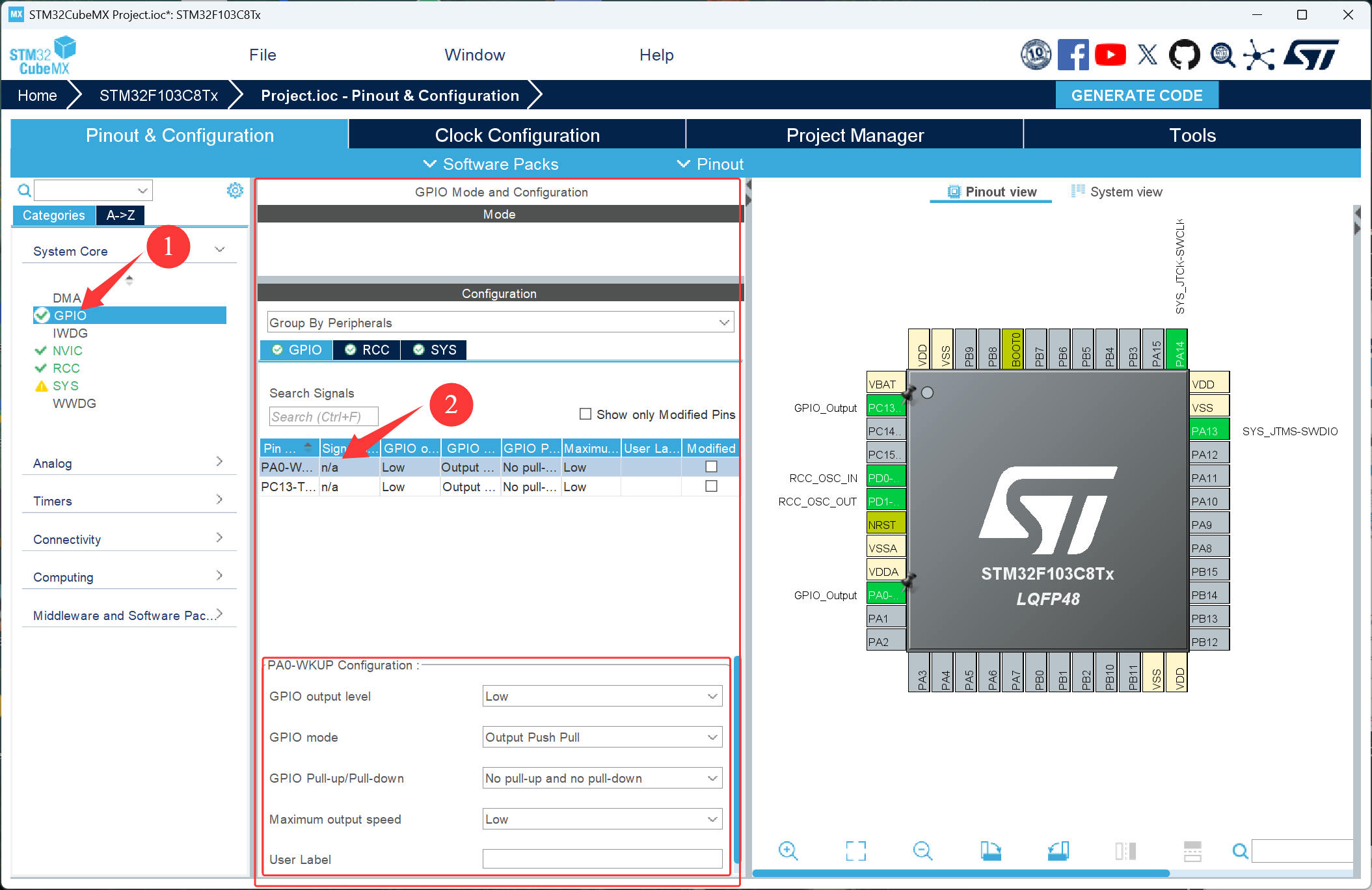The height and width of the screenshot is (890, 1372).
Task: Expand the Timers category
Action: coord(128,500)
